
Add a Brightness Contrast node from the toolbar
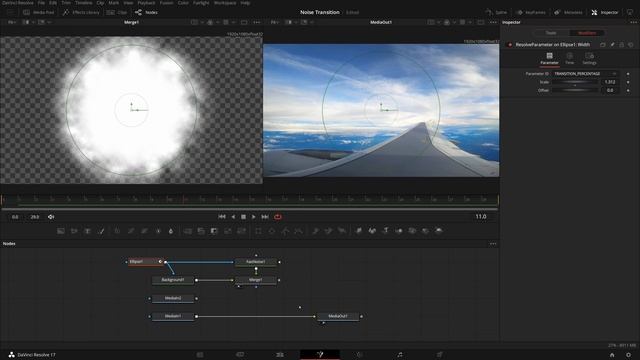tap(158, 231)
